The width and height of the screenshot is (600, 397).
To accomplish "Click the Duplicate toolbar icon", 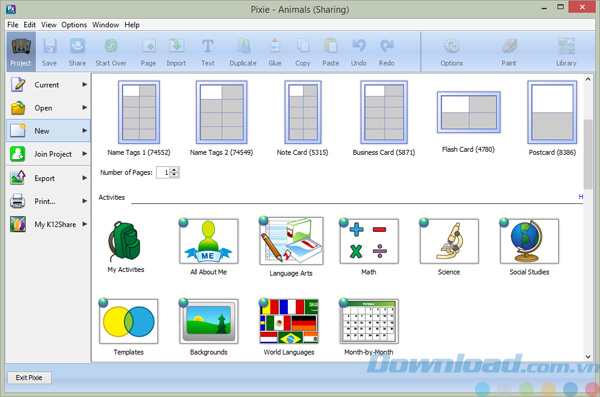I will pyautogui.click(x=243, y=52).
